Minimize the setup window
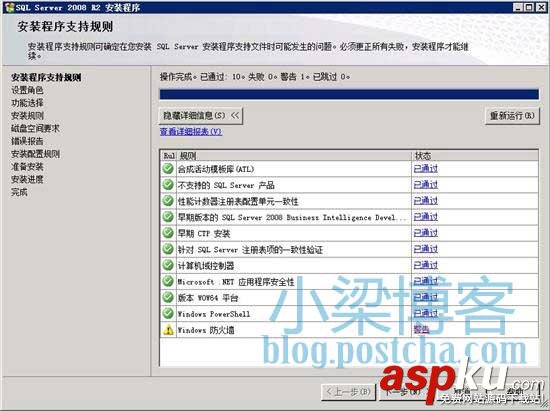The image size is (550, 411). tap(518, 7)
